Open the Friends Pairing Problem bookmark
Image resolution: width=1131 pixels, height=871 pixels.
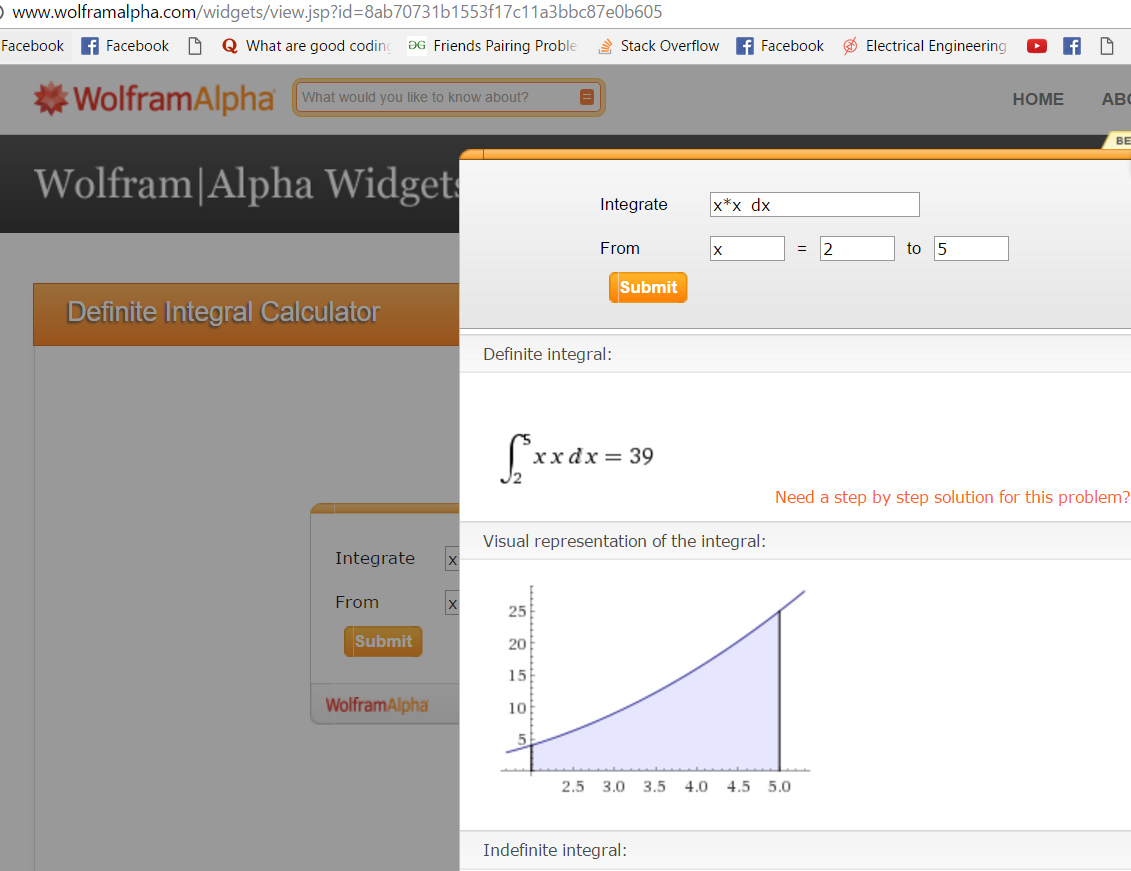pyautogui.click(x=493, y=46)
